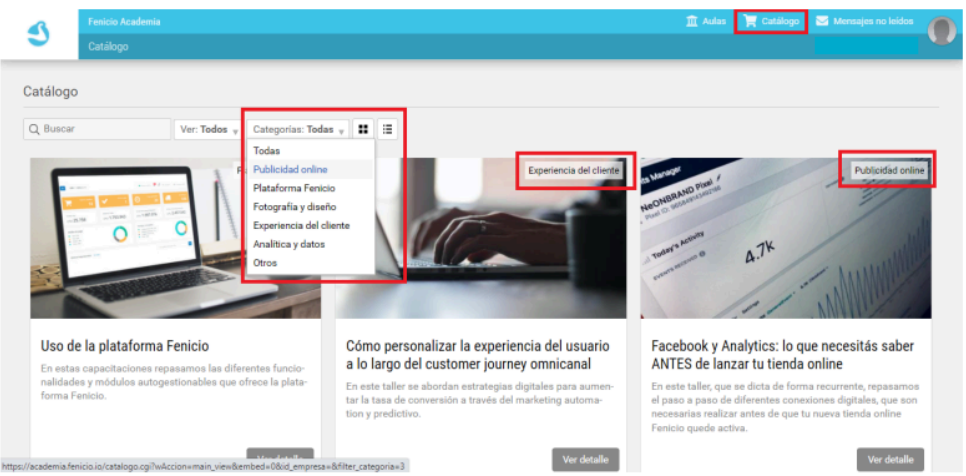966x476 pixels.
Task: Choose Analítica y datos category
Action: pos(289,244)
